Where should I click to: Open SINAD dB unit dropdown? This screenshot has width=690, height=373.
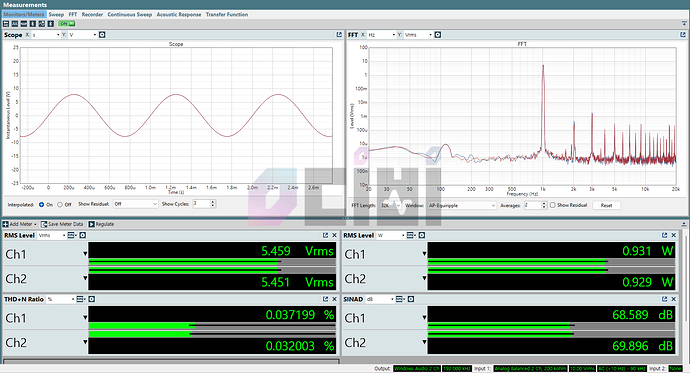click(x=380, y=299)
